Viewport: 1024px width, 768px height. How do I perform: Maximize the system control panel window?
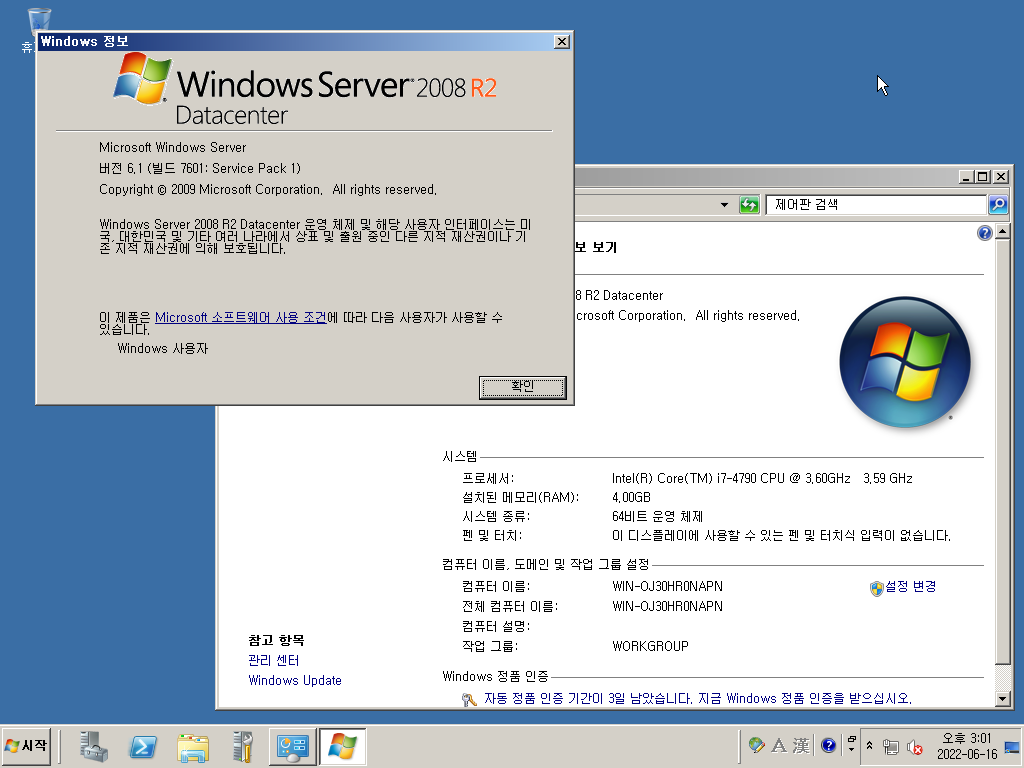click(983, 176)
